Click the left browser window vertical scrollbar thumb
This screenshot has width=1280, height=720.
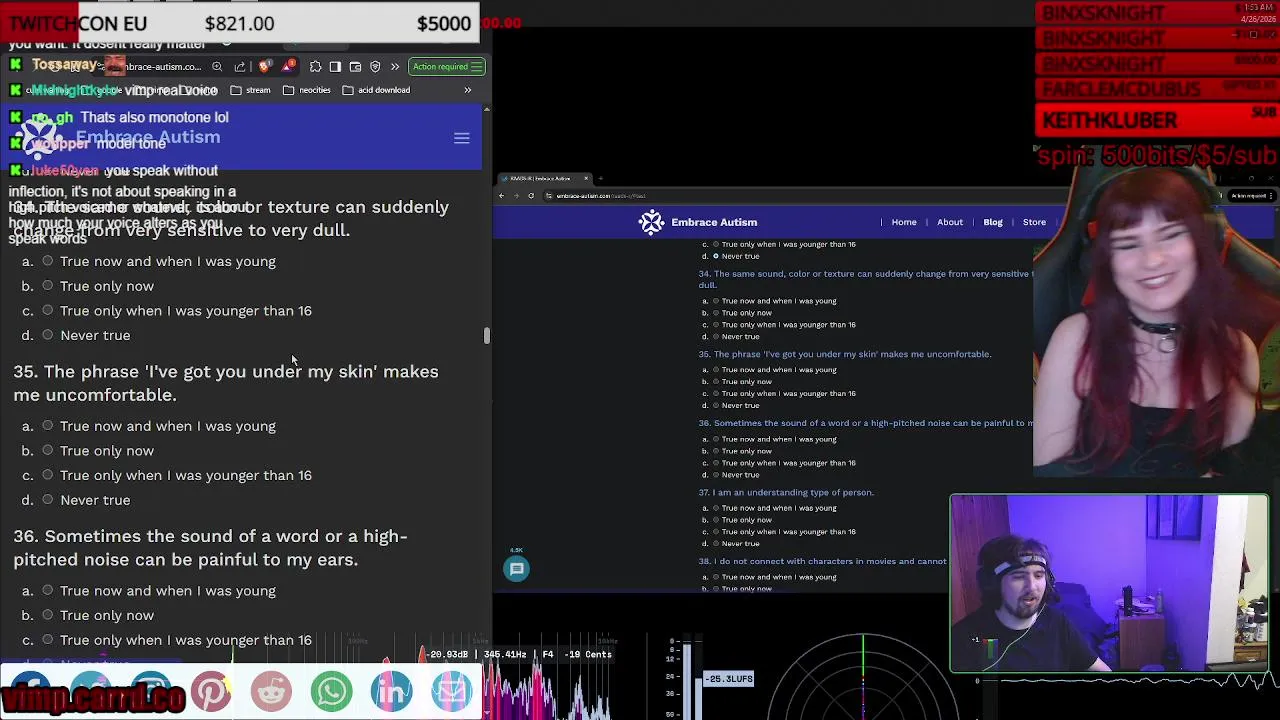tap(487, 336)
